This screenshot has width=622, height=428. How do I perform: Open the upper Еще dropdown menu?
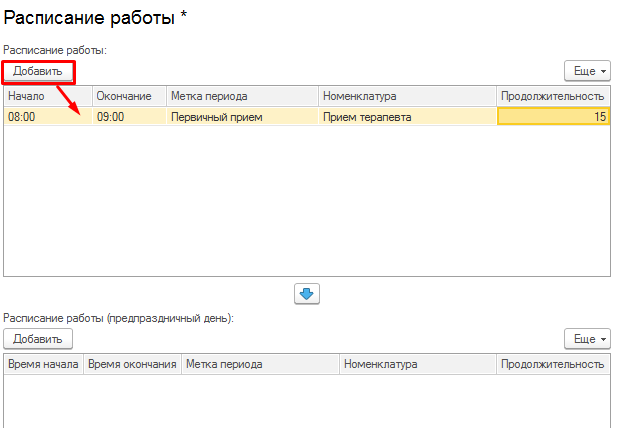click(586, 71)
